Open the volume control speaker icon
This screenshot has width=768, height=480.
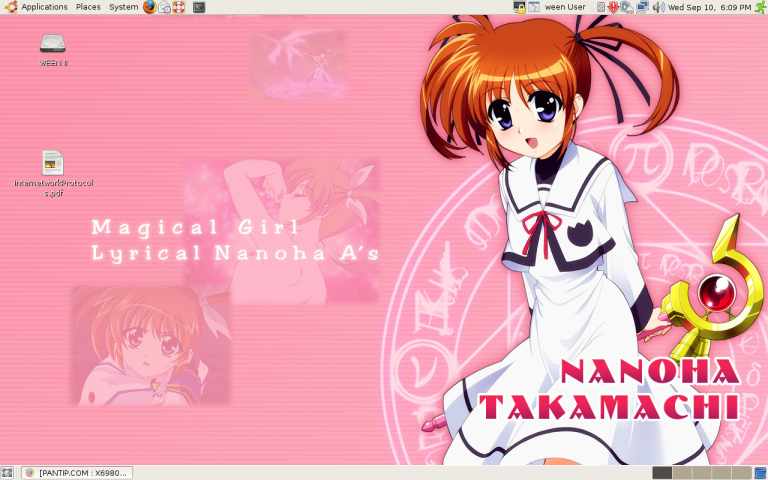tap(659, 7)
